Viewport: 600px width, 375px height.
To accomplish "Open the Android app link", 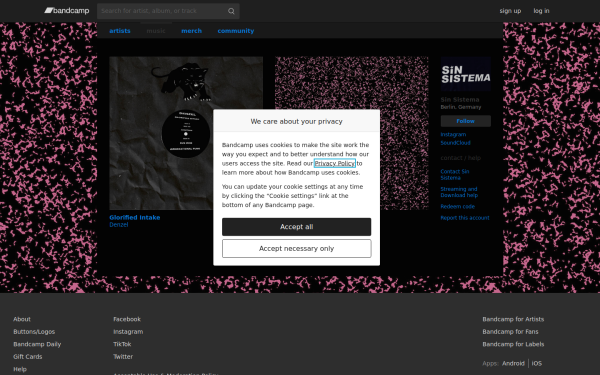I will (x=513, y=364).
